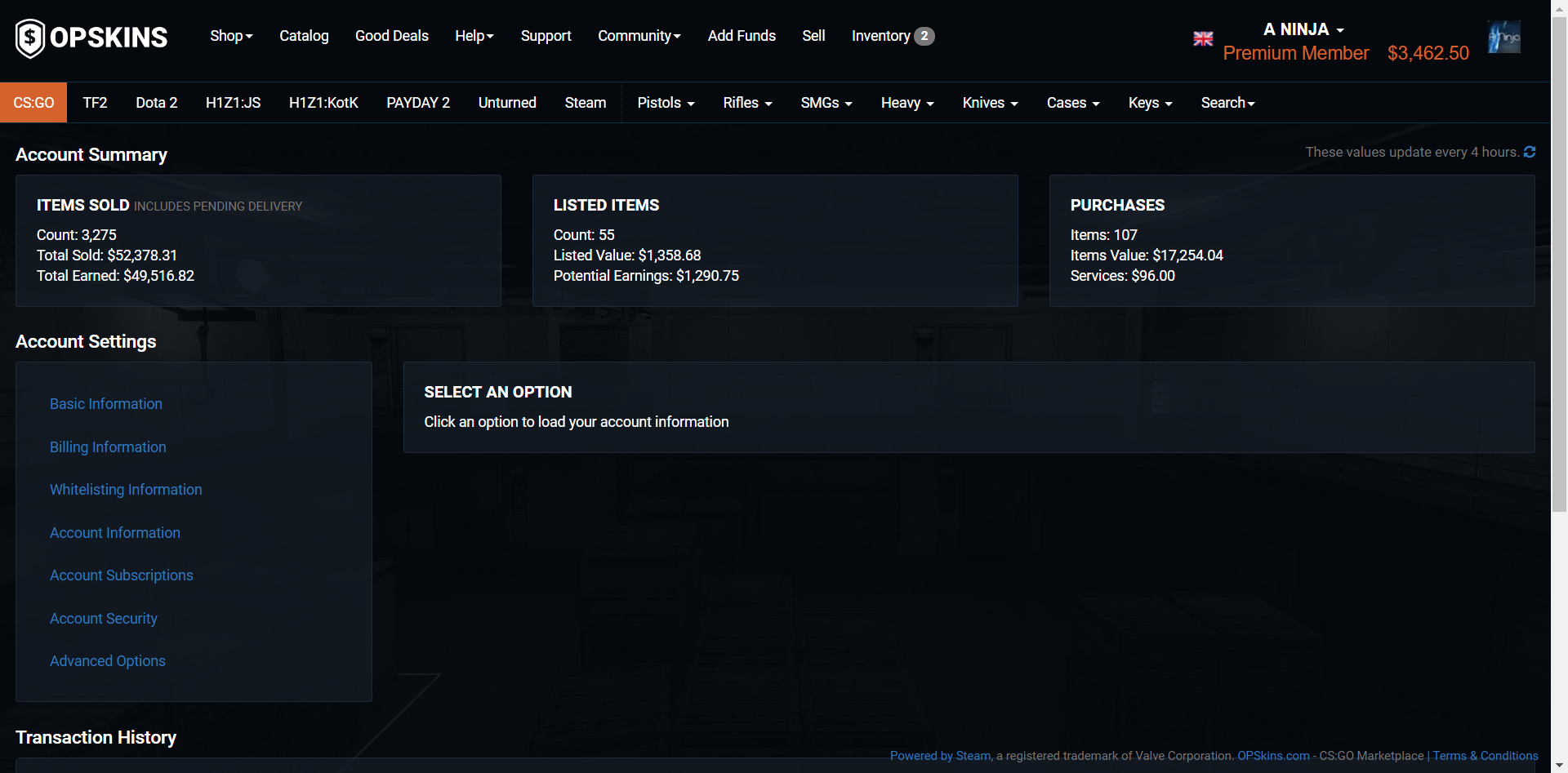1568x773 pixels.
Task: Open Account Security settings
Action: 104,619
